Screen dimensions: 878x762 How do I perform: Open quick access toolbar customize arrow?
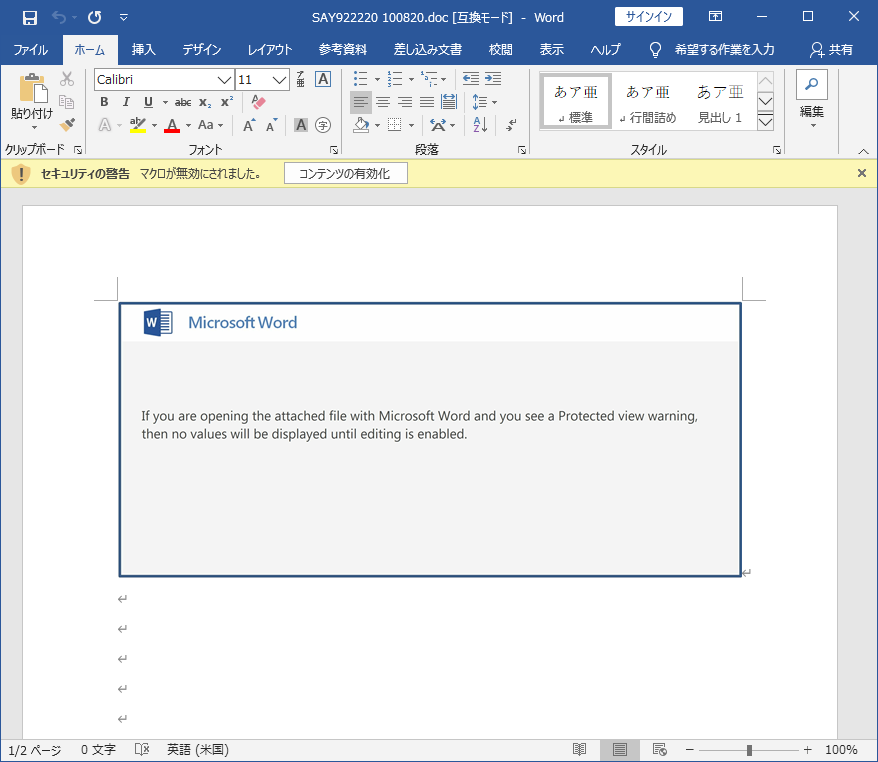pos(124,17)
